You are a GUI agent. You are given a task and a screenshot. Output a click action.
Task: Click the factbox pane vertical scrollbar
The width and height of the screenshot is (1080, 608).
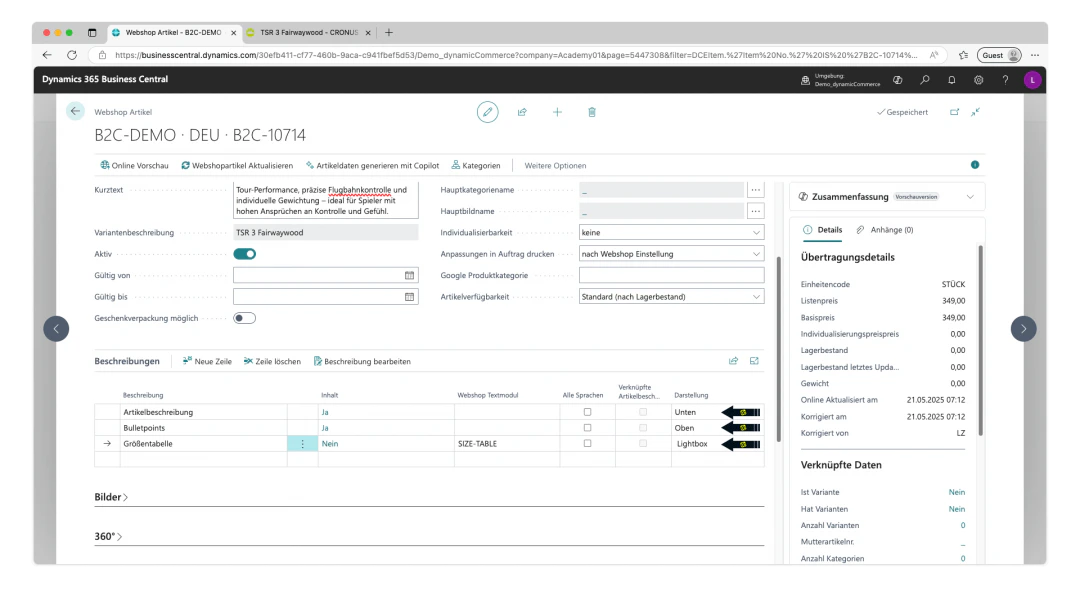pos(980,341)
